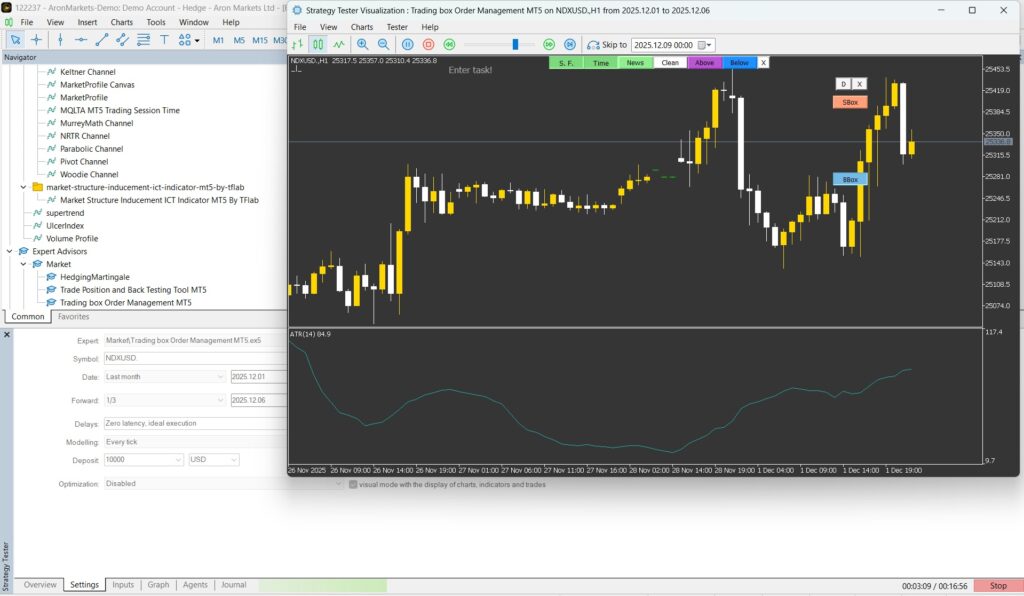Open the Deposit currency USD dropdown
This screenshot has height=596, width=1024.
214,460
